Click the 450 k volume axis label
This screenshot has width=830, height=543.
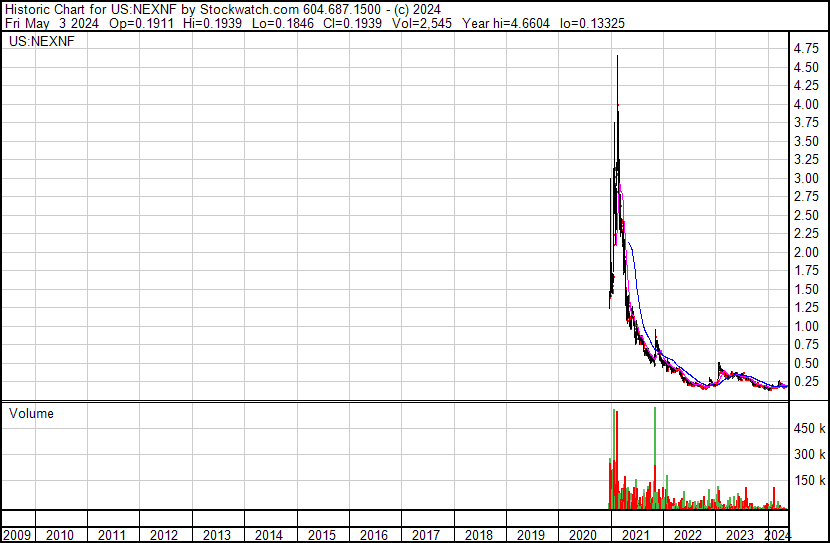pyautogui.click(x=809, y=429)
